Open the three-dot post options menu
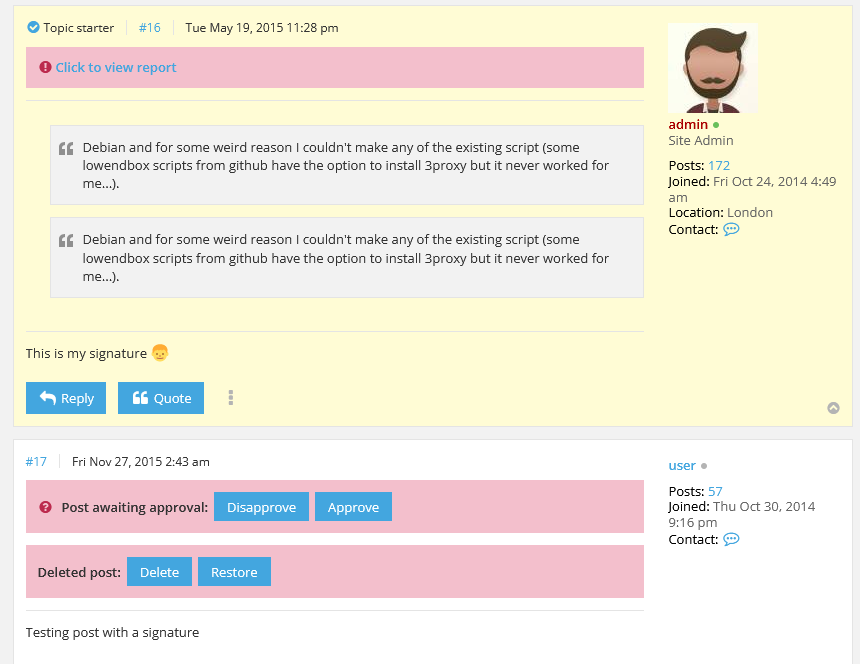Screen dimensions: 860x664 (231, 398)
